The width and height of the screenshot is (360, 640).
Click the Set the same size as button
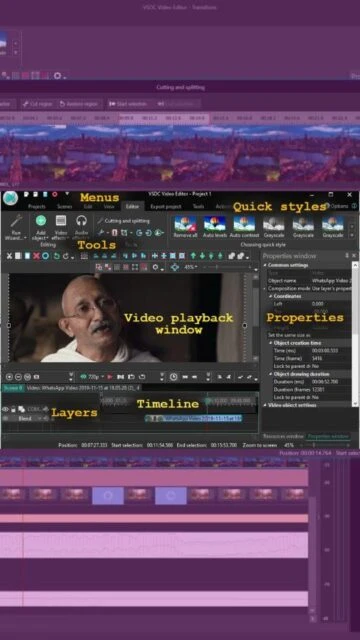pos(289,335)
